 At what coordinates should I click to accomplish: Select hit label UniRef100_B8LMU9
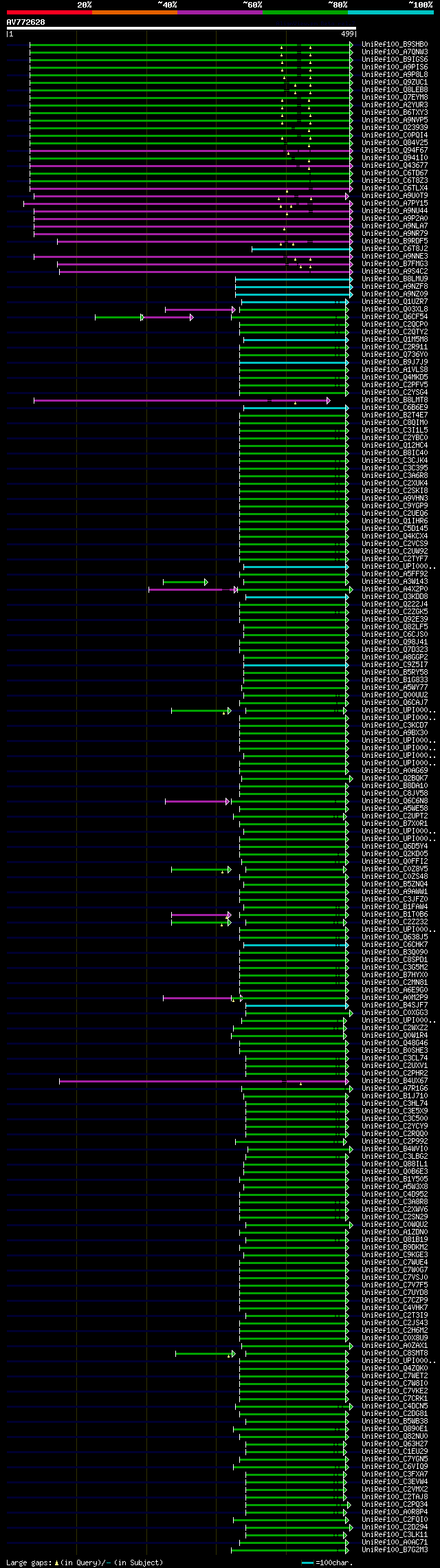click(395, 279)
